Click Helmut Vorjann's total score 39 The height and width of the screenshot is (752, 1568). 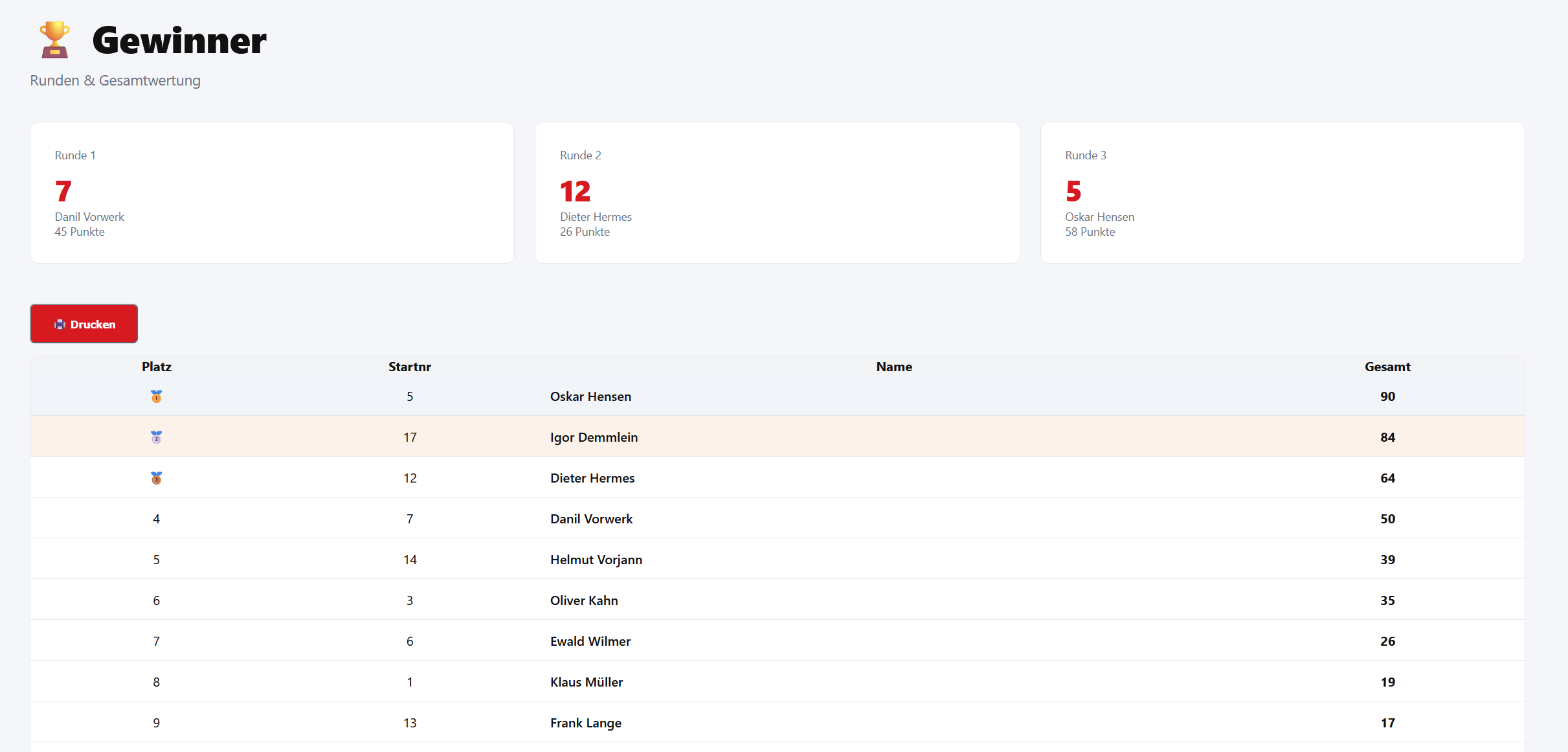[x=1387, y=560]
